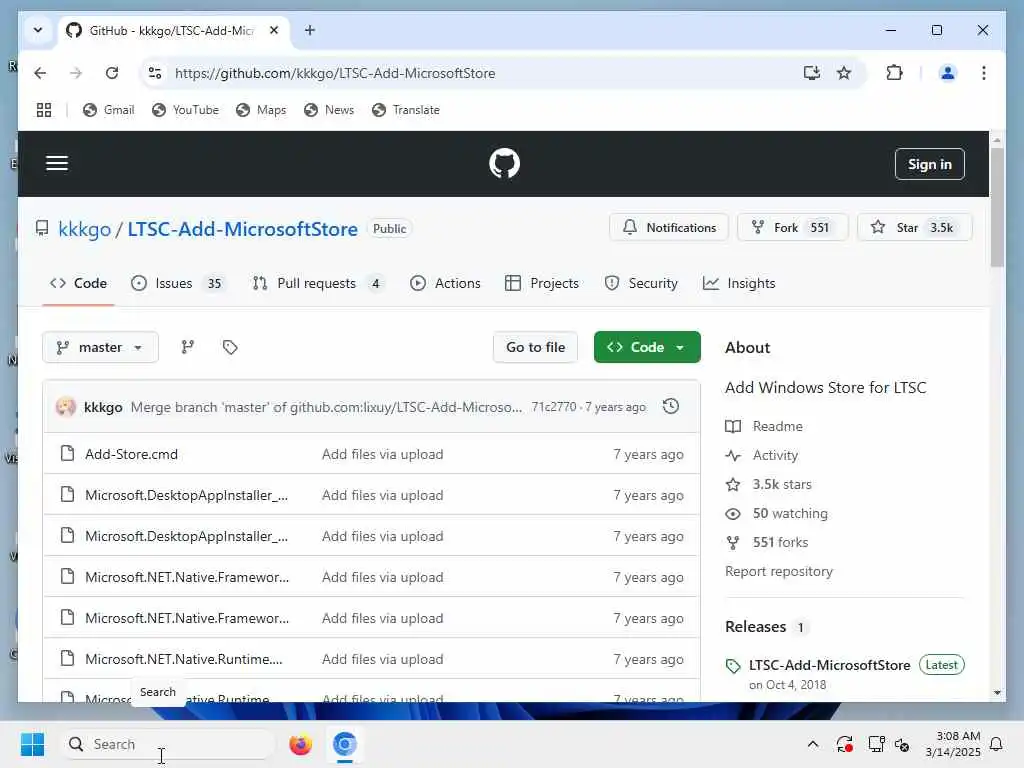Open the tags icon next to branches
The width and height of the screenshot is (1024, 768).
coord(230,347)
